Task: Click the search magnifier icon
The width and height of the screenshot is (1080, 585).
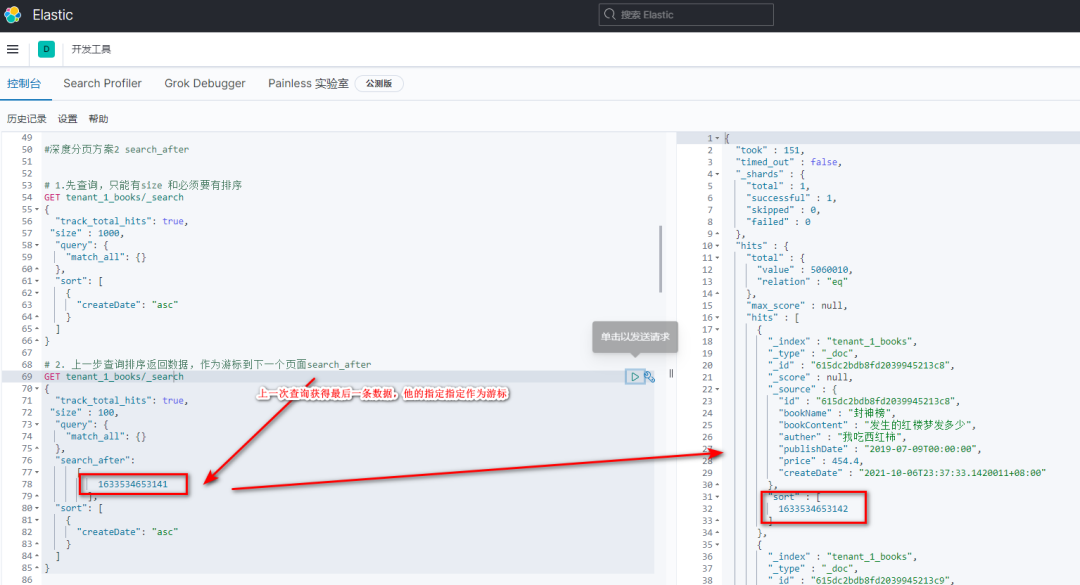Action: 610,14
